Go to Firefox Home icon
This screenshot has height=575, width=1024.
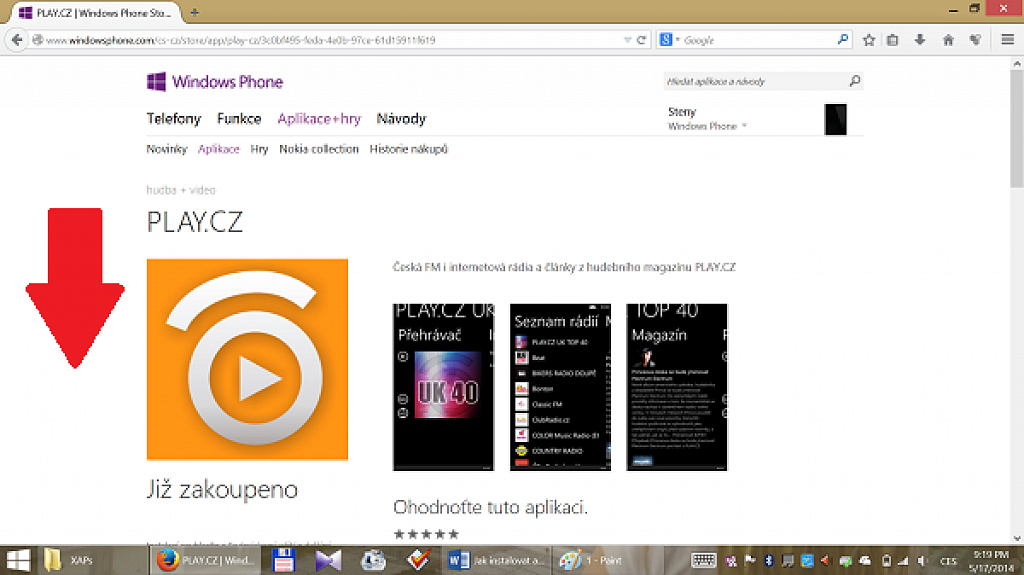point(948,40)
